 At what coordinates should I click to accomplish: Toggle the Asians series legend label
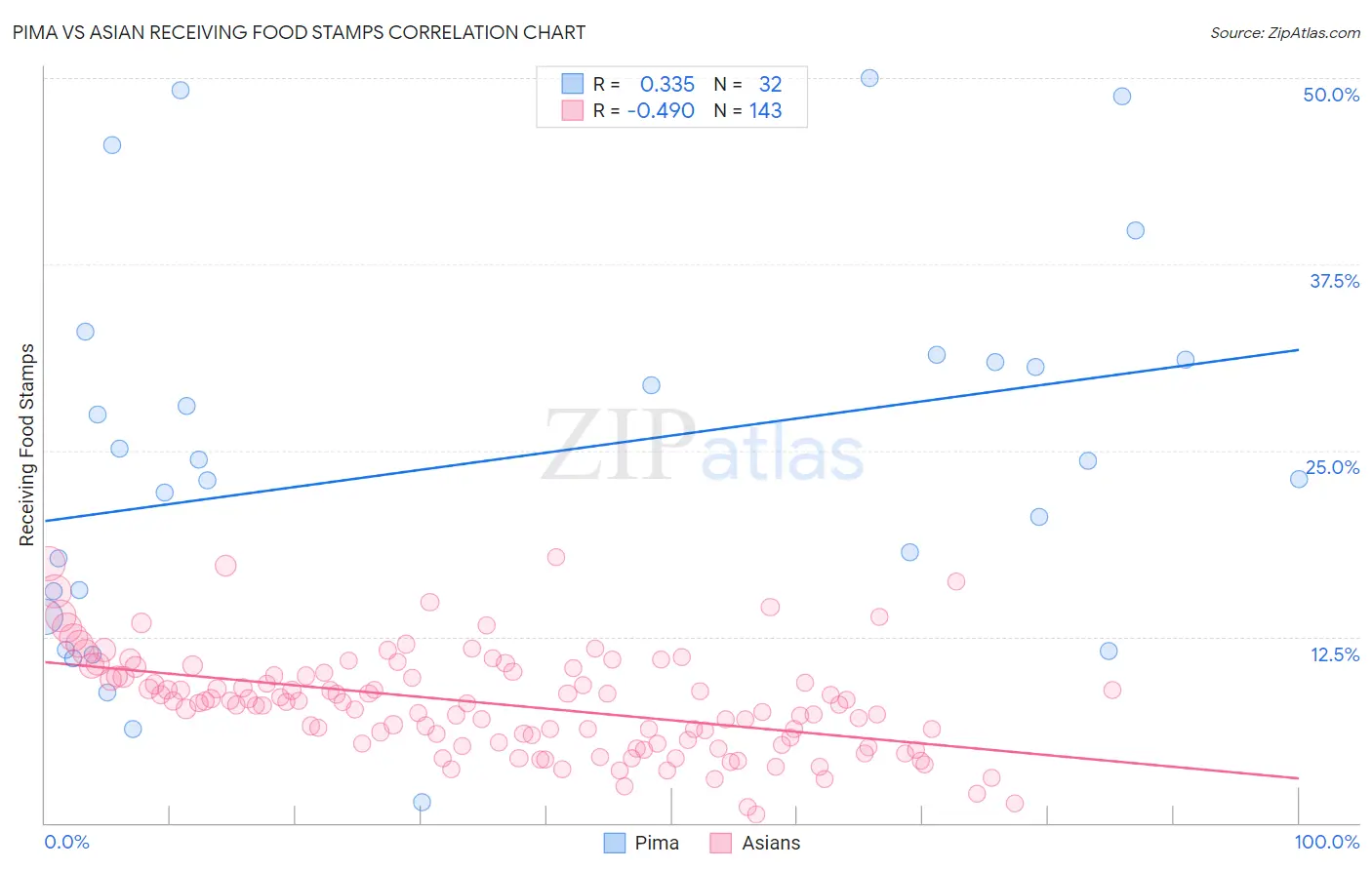click(771, 843)
